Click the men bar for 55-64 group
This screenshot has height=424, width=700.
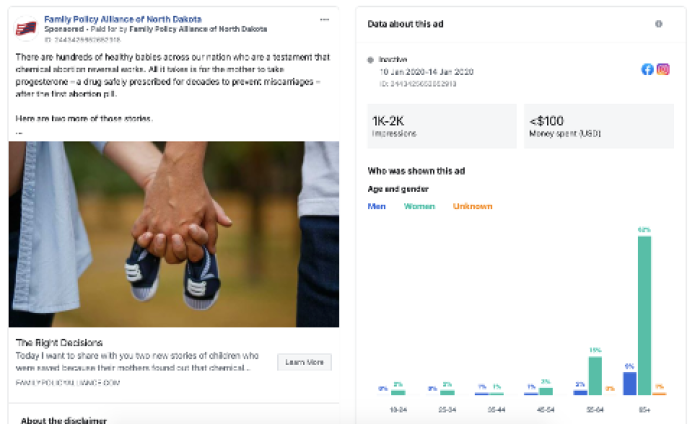[x=580, y=393]
